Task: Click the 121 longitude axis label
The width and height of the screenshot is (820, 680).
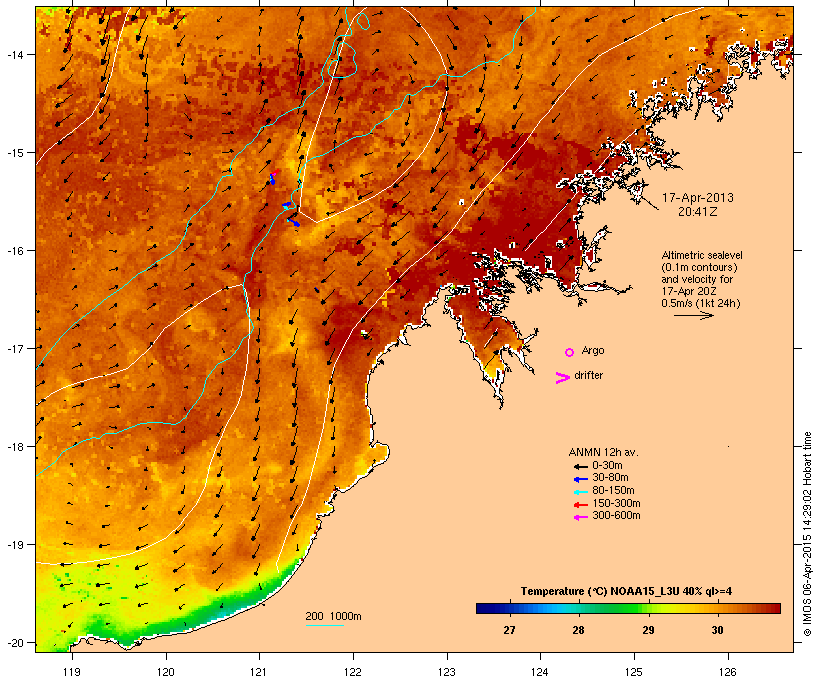Action: click(x=259, y=672)
